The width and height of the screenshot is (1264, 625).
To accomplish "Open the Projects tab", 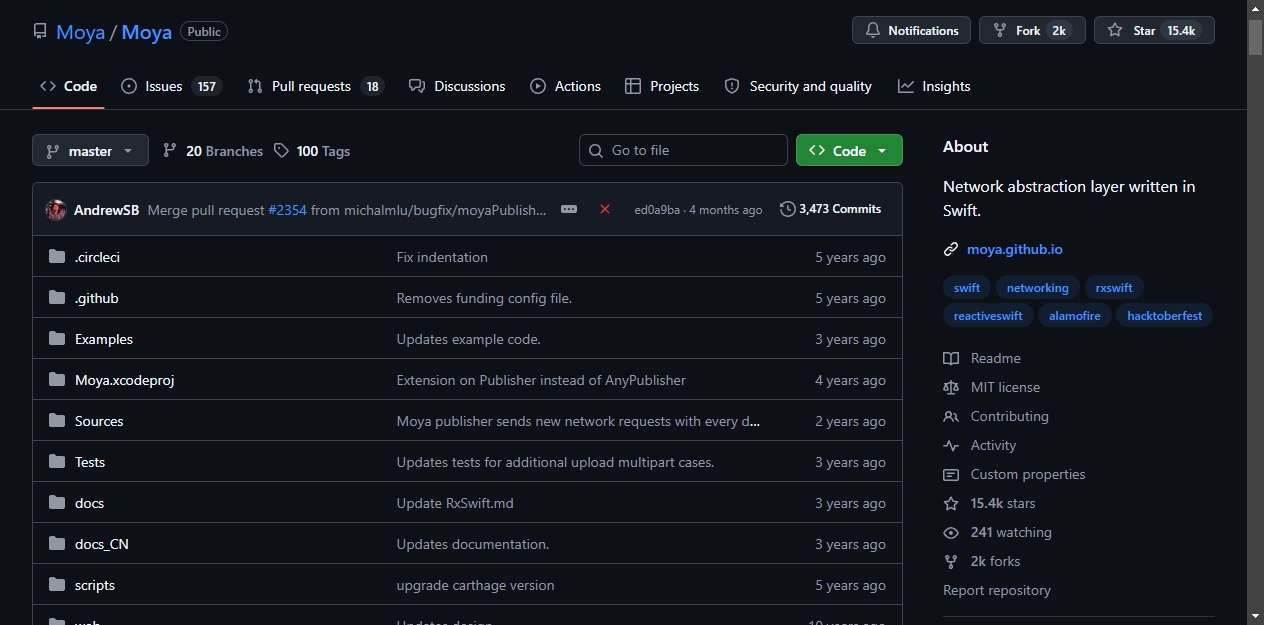I will [662, 86].
